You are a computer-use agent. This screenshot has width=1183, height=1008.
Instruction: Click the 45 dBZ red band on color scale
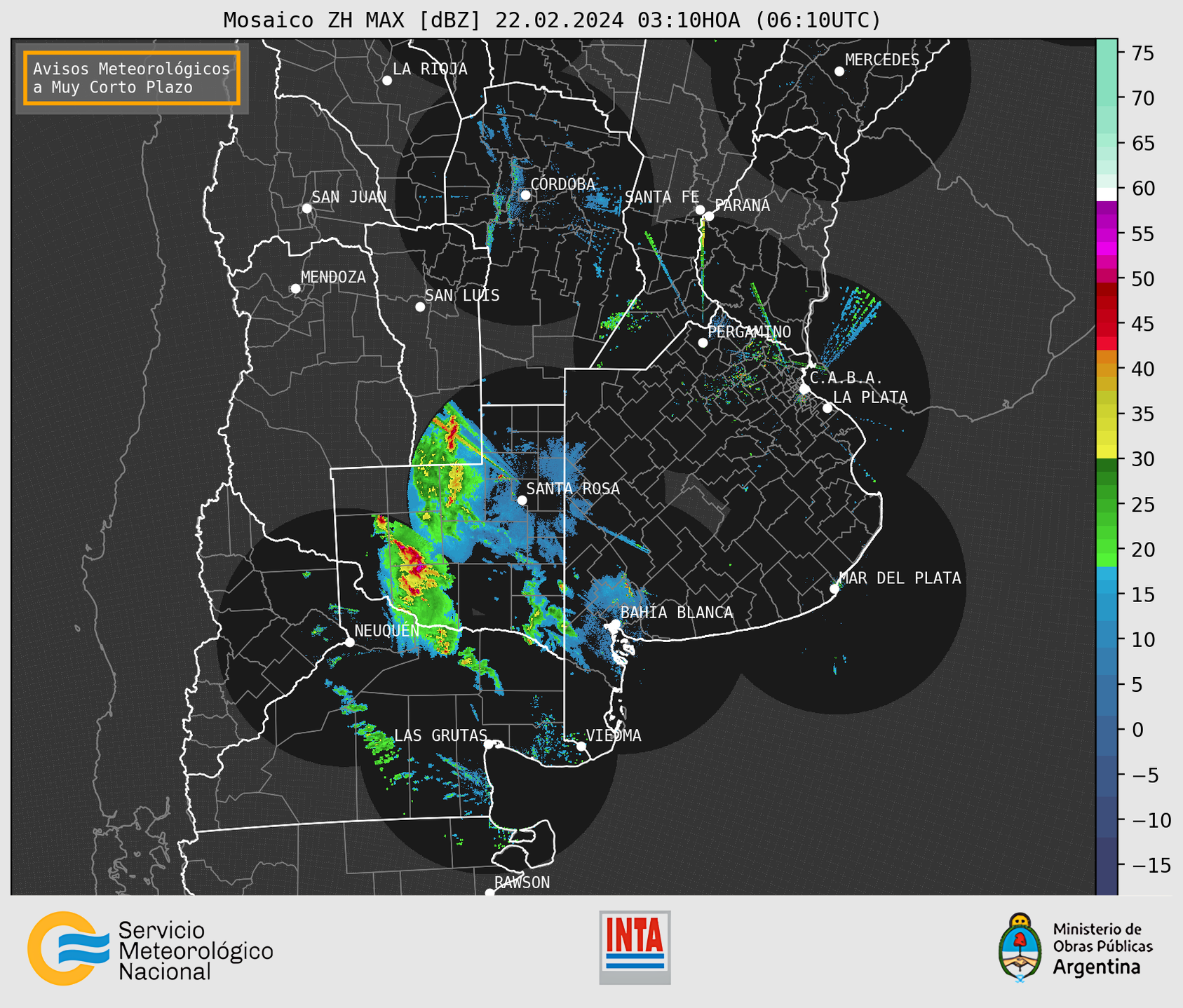1106,324
